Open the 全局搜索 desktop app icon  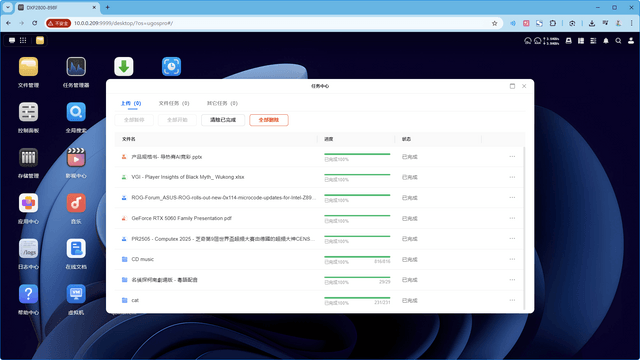point(76,112)
